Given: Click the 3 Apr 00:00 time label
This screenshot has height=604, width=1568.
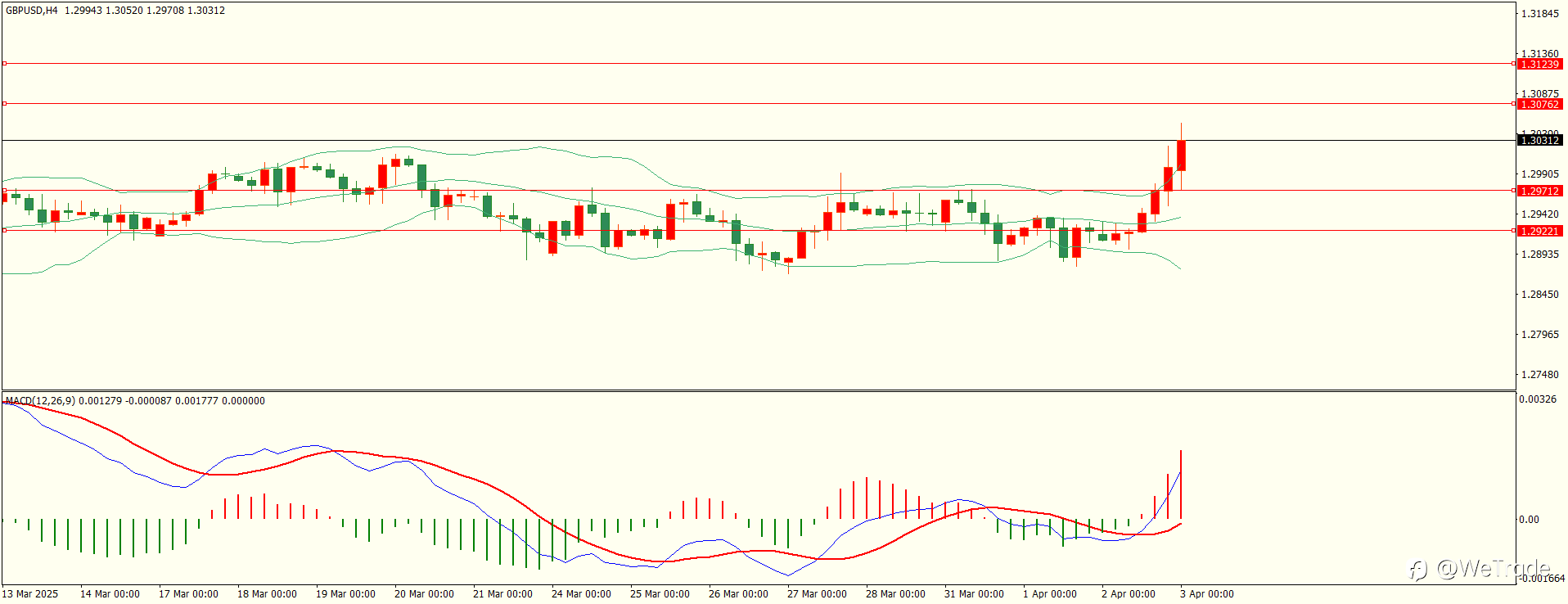Looking at the screenshot, I should [x=1207, y=594].
